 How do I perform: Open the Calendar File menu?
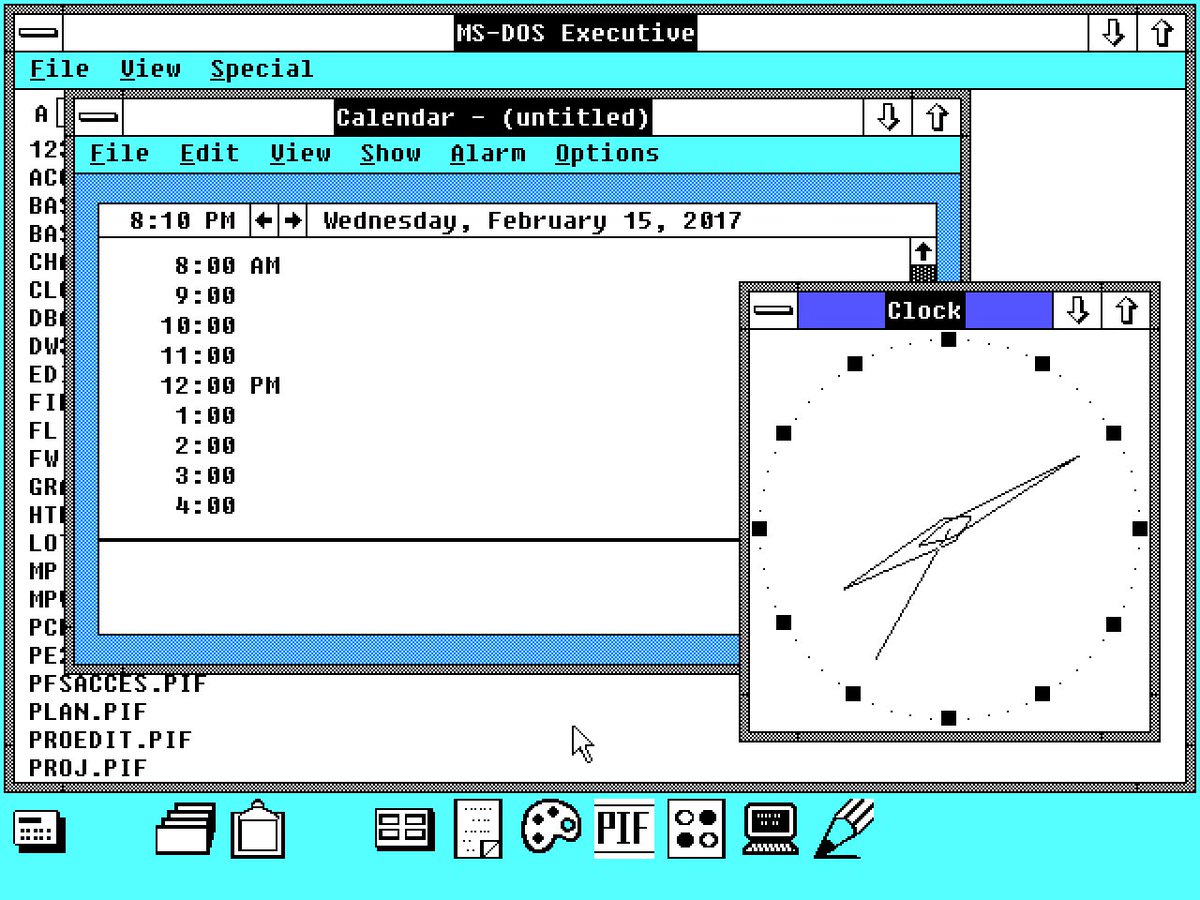click(x=119, y=154)
